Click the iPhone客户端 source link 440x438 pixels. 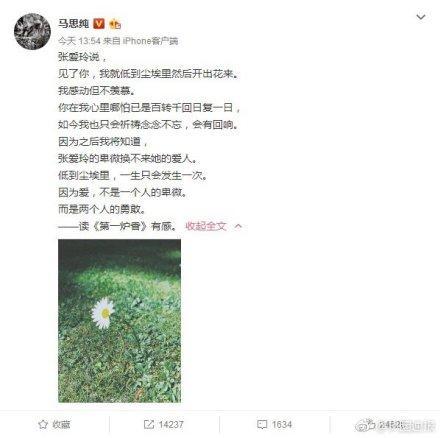[150, 41]
